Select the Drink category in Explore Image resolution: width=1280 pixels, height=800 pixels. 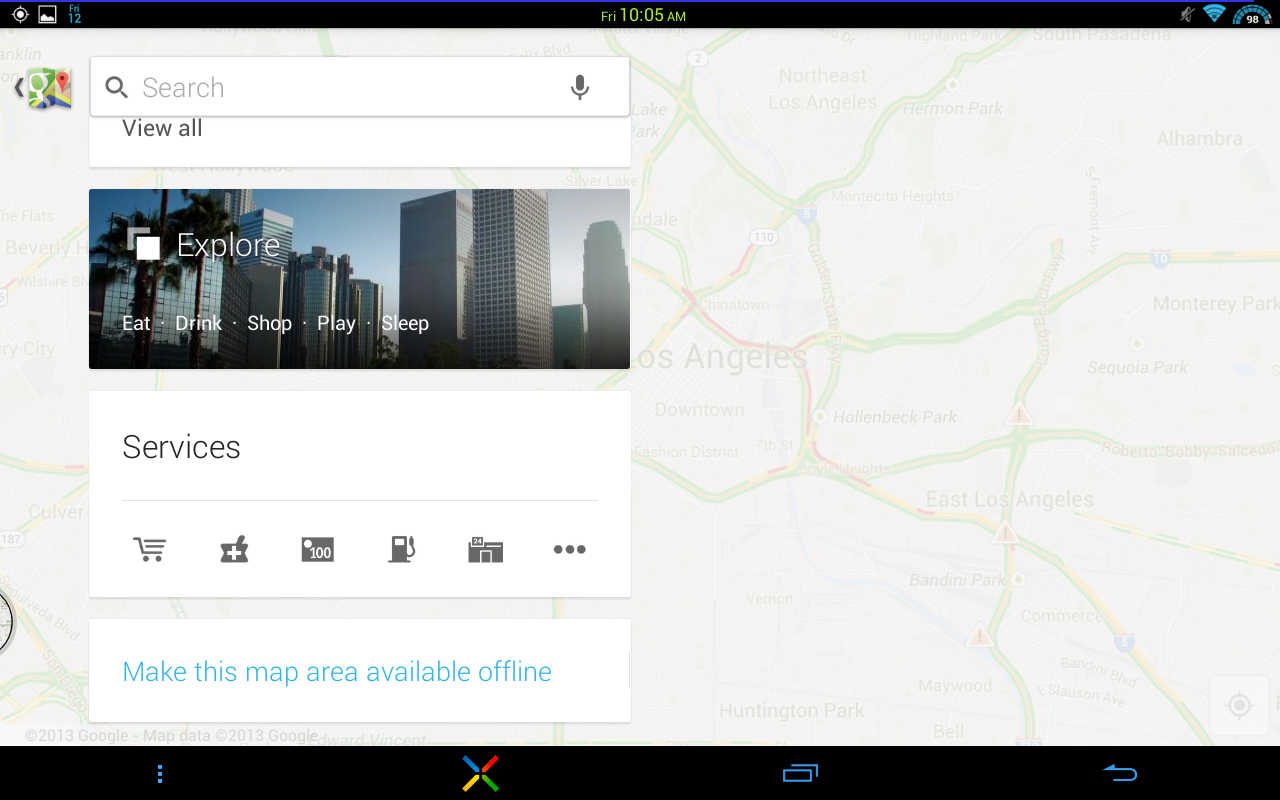199,323
